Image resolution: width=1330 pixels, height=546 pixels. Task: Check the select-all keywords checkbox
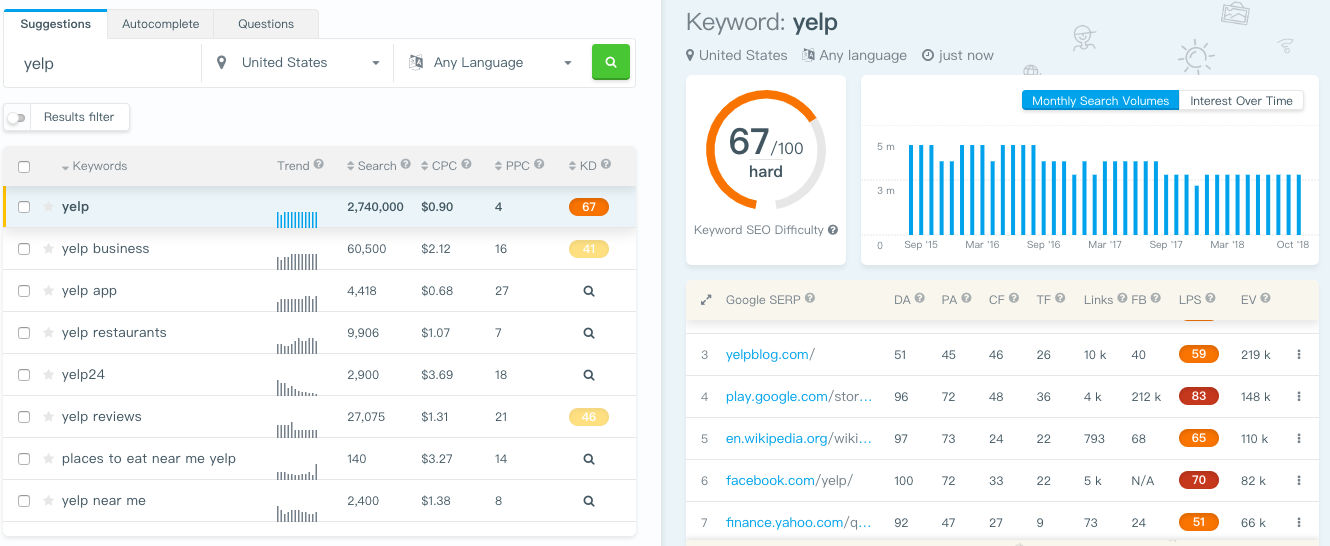tap(24, 167)
